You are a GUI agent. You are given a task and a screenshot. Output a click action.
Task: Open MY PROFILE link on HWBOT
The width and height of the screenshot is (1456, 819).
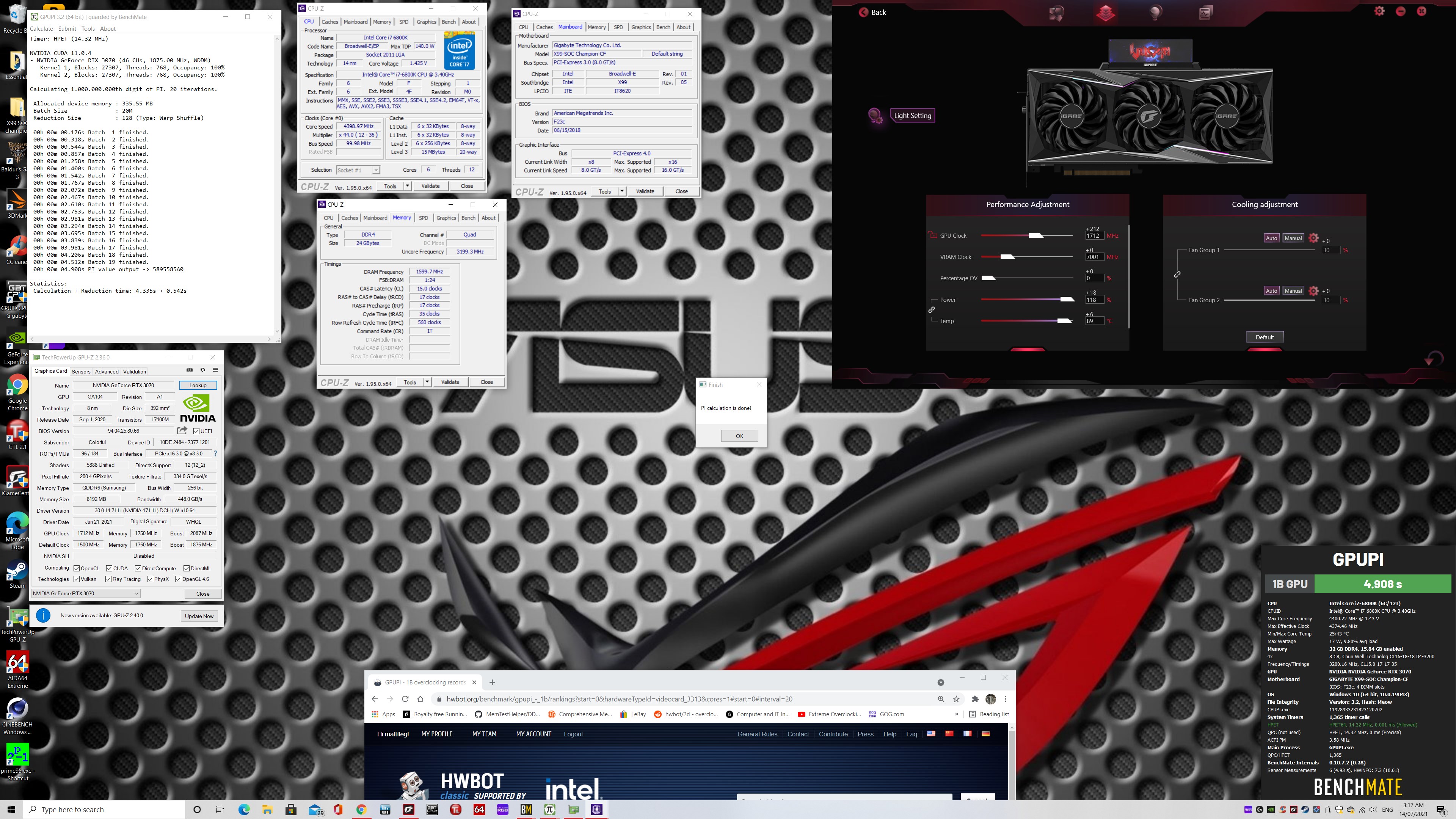tap(437, 734)
